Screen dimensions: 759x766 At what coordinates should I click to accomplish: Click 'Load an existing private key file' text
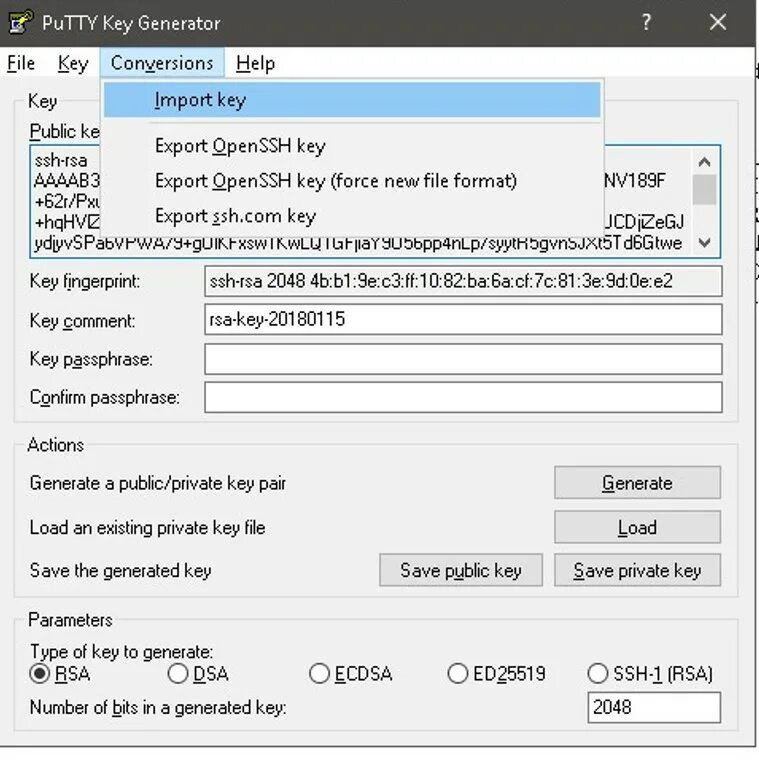pos(148,528)
